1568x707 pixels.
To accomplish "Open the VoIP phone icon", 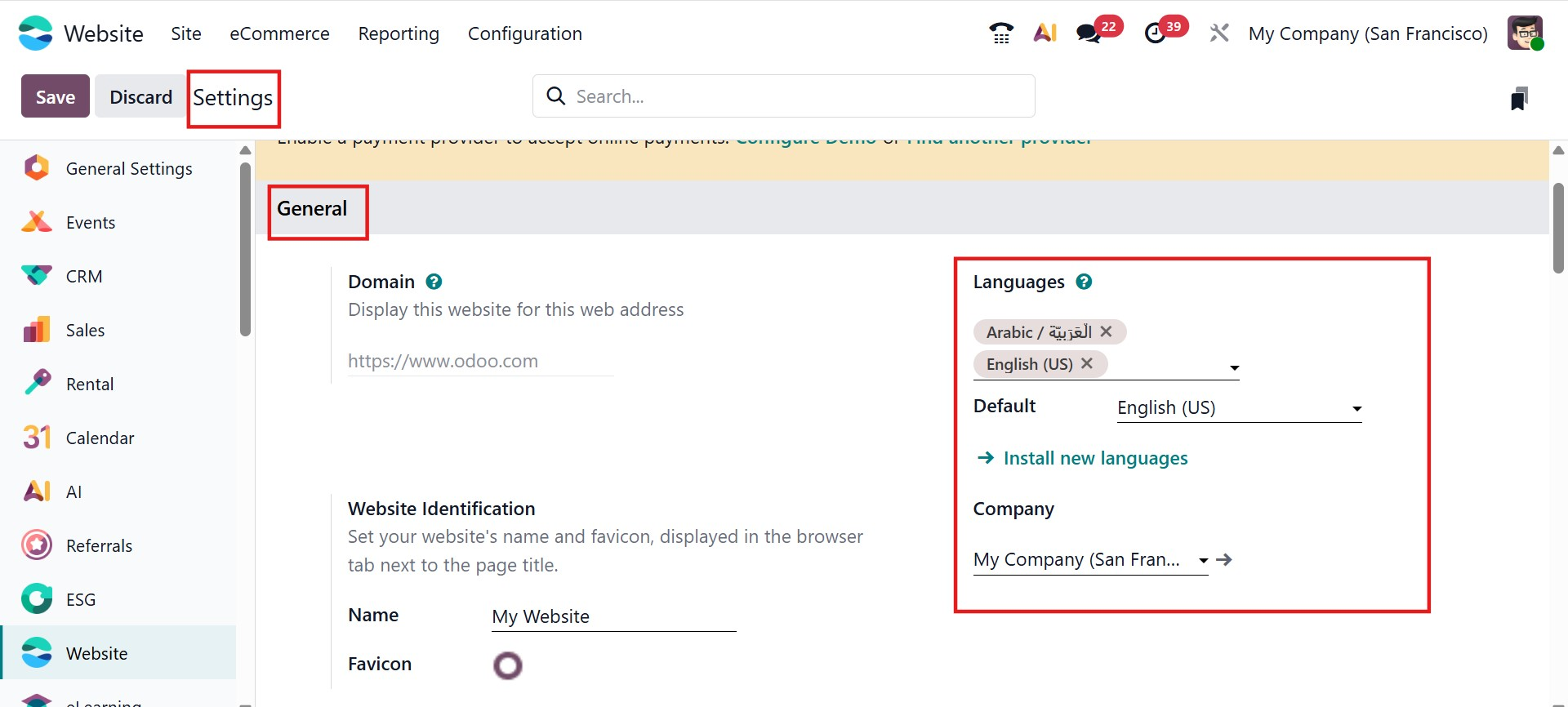I will [x=1000, y=33].
